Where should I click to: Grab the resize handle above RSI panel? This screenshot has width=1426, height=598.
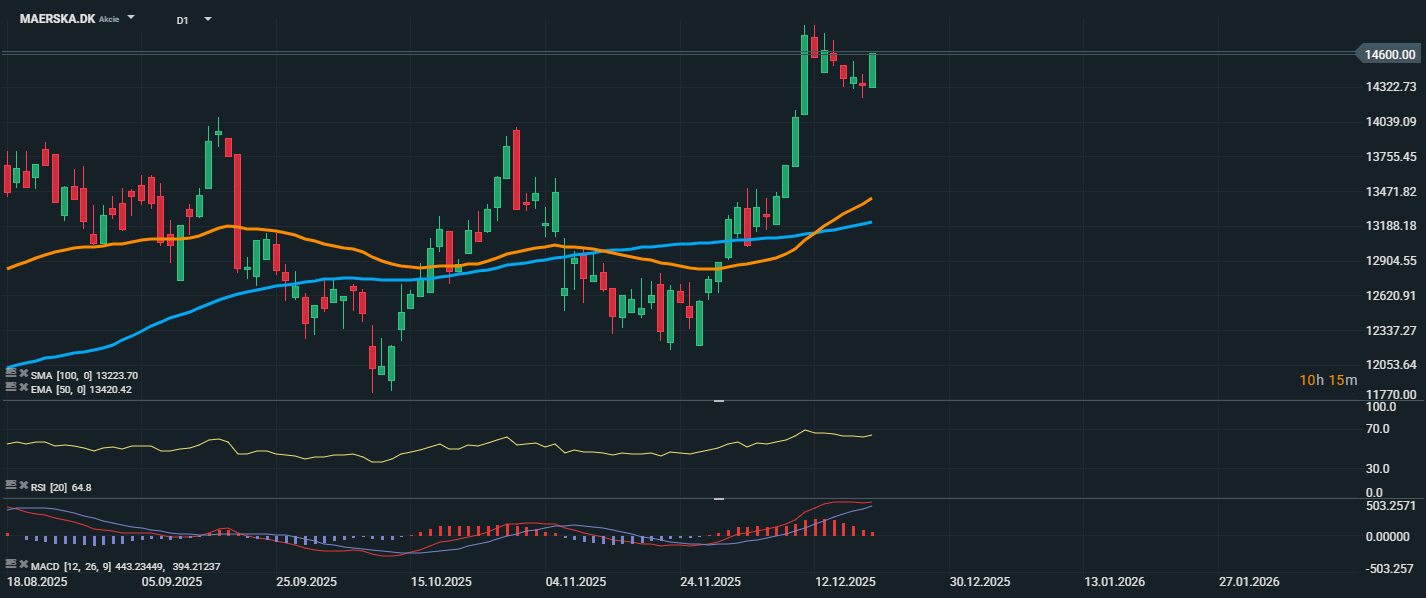pyautogui.click(x=717, y=401)
